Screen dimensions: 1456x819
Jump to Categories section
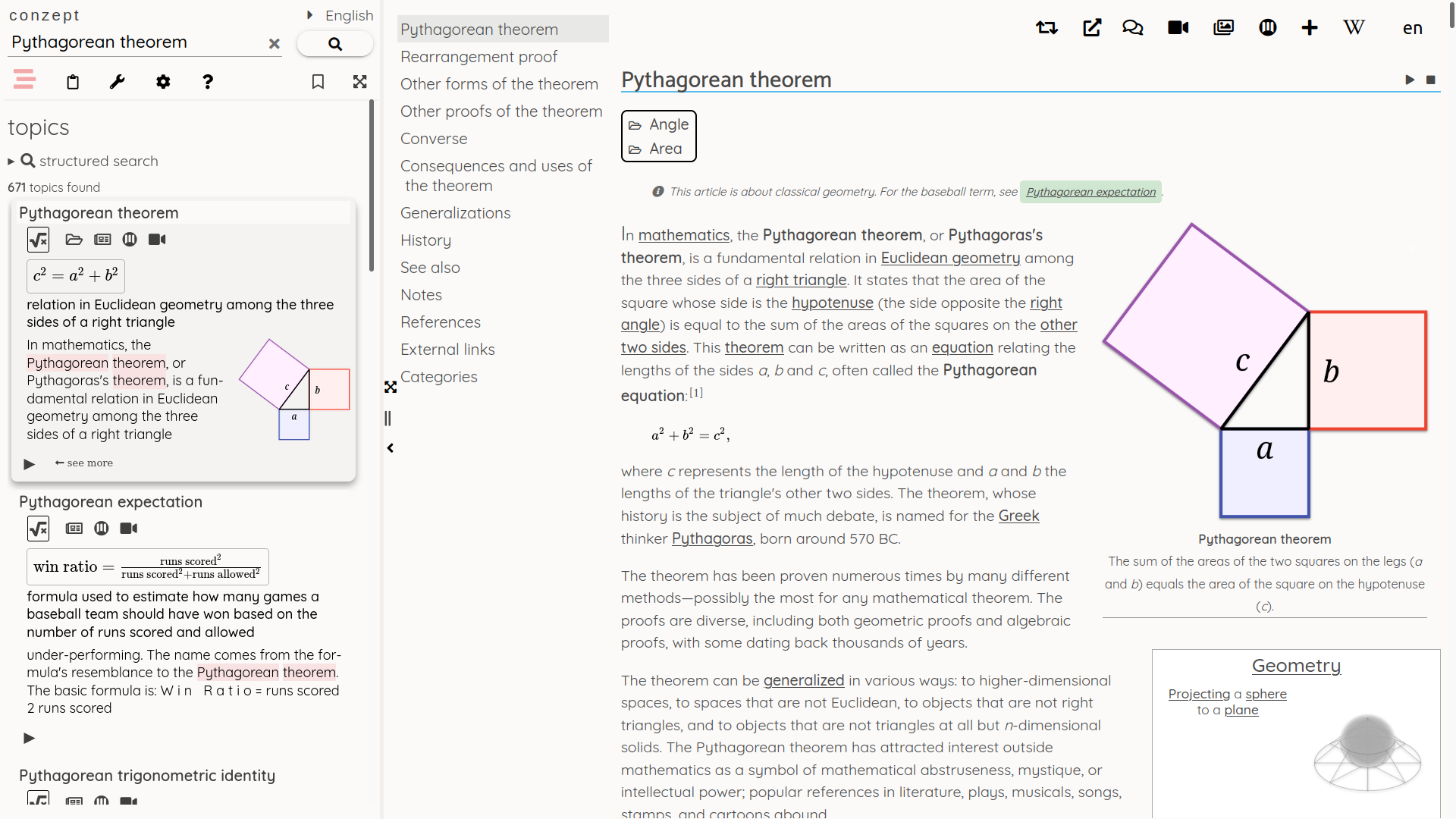(438, 377)
